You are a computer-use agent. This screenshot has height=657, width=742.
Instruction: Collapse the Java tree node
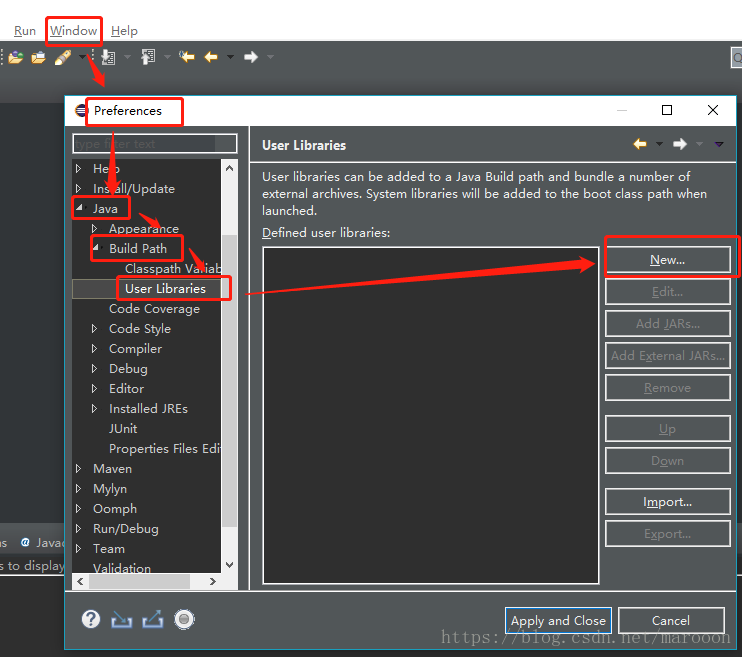tap(80, 208)
